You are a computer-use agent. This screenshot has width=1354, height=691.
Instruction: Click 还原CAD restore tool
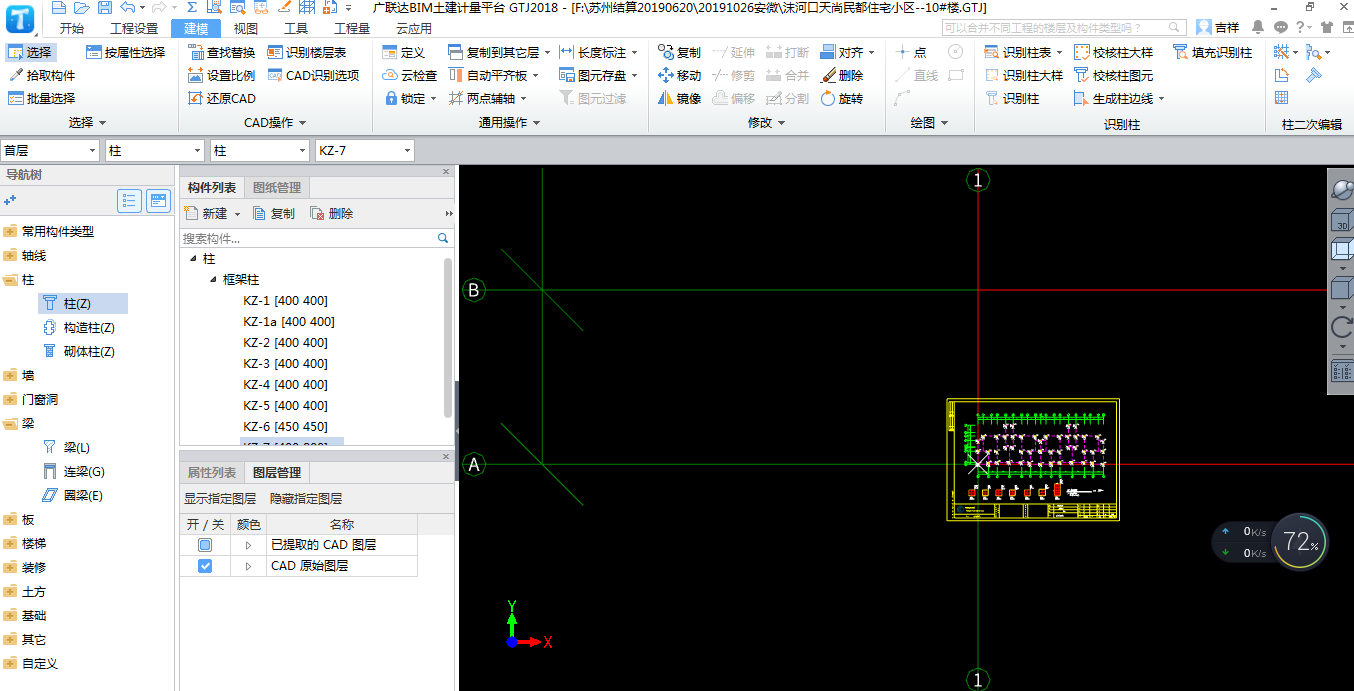tap(222, 98)
